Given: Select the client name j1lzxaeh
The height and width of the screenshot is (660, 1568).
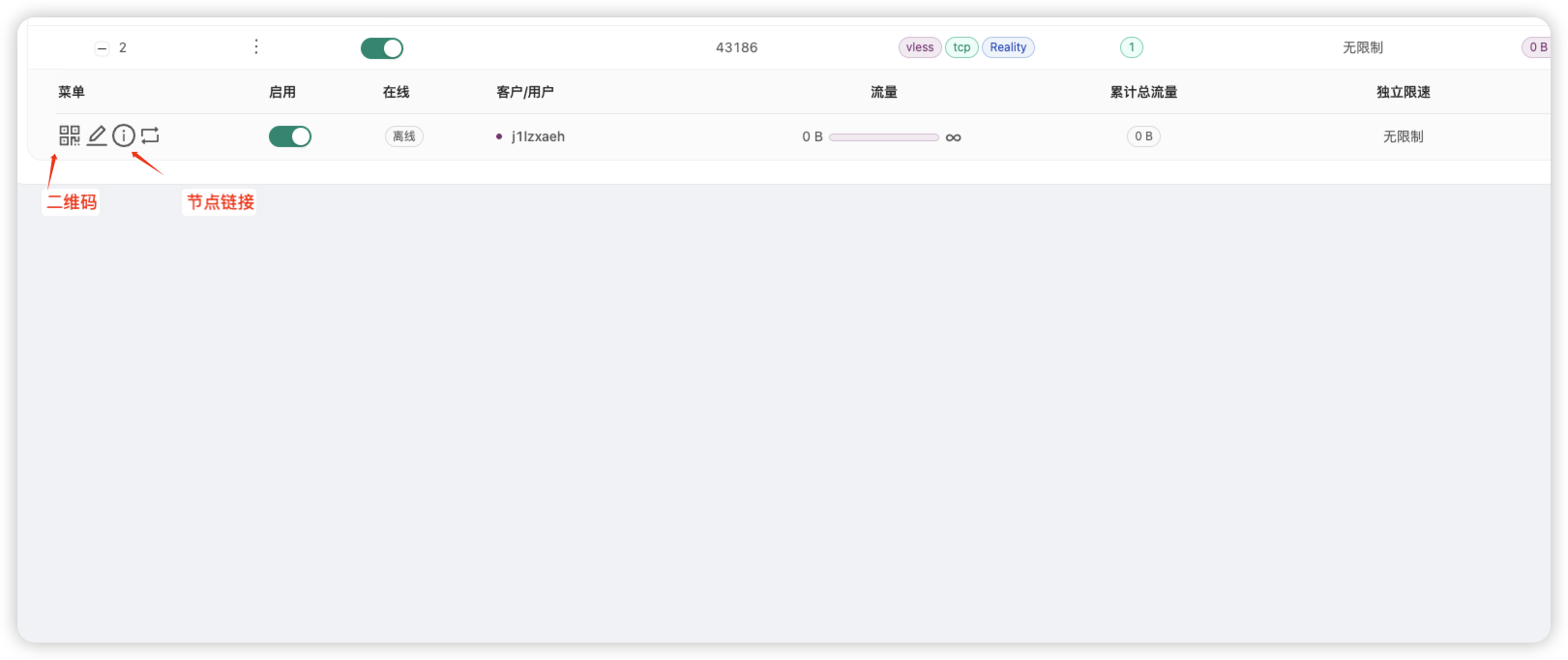Looking at the screenshot, I should 538,137.
